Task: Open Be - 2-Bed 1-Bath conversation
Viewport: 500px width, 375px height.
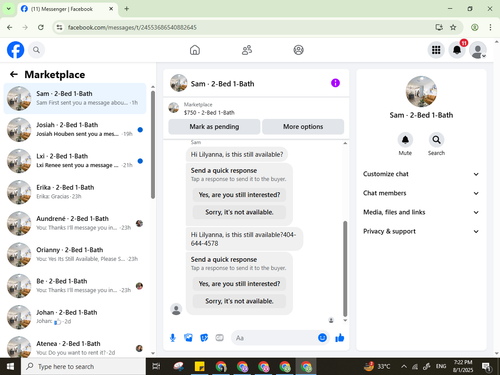Action: click(75, 286)
